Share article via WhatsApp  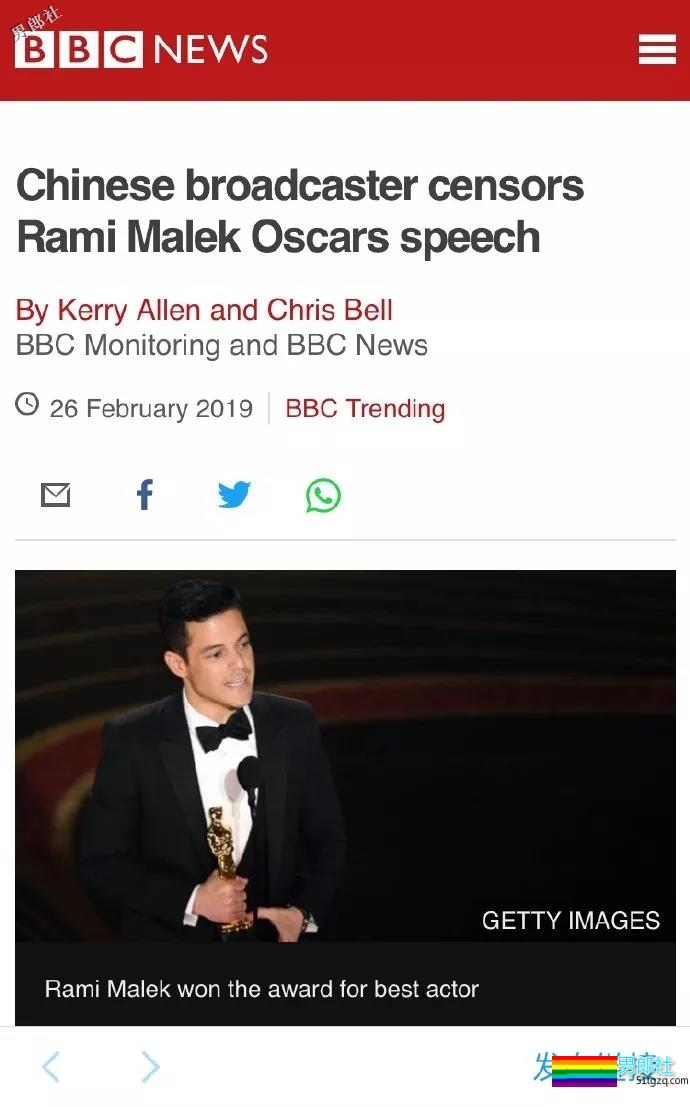[323, 495]
